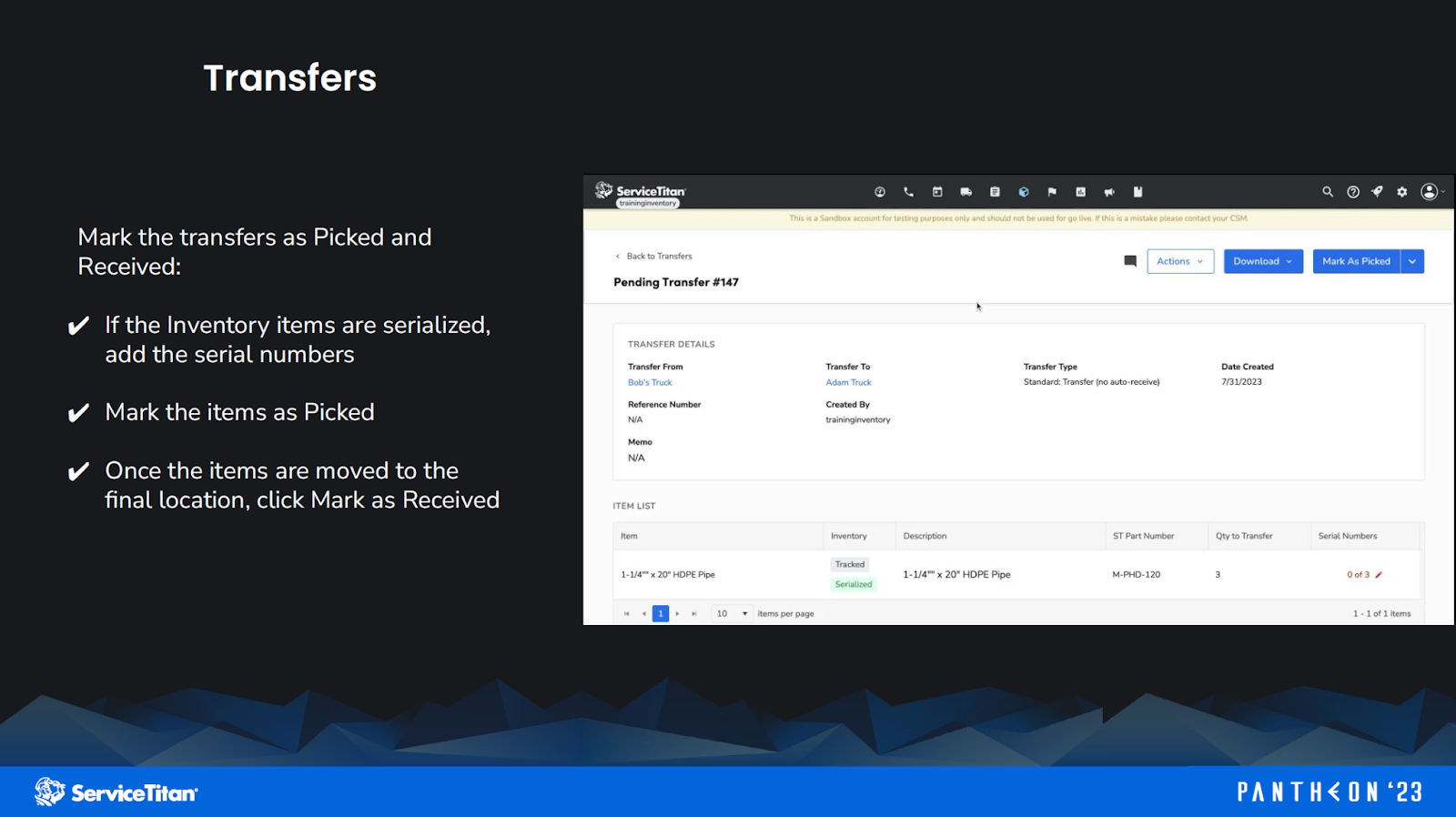Screen dimensions: 1456x817
Task: Open the Reports chart icon
Action: click(x=1081, y=192)
